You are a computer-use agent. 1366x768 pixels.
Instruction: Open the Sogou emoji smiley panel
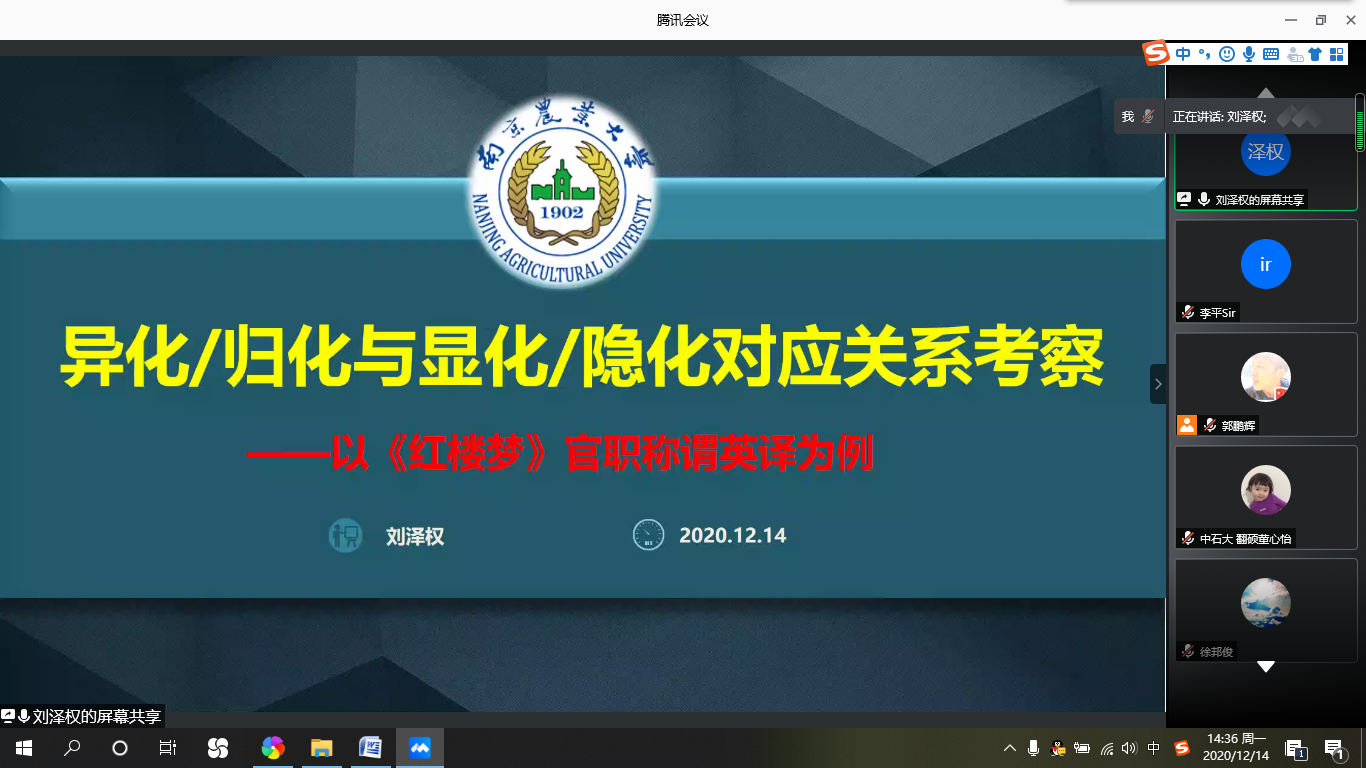(1227, 54)
